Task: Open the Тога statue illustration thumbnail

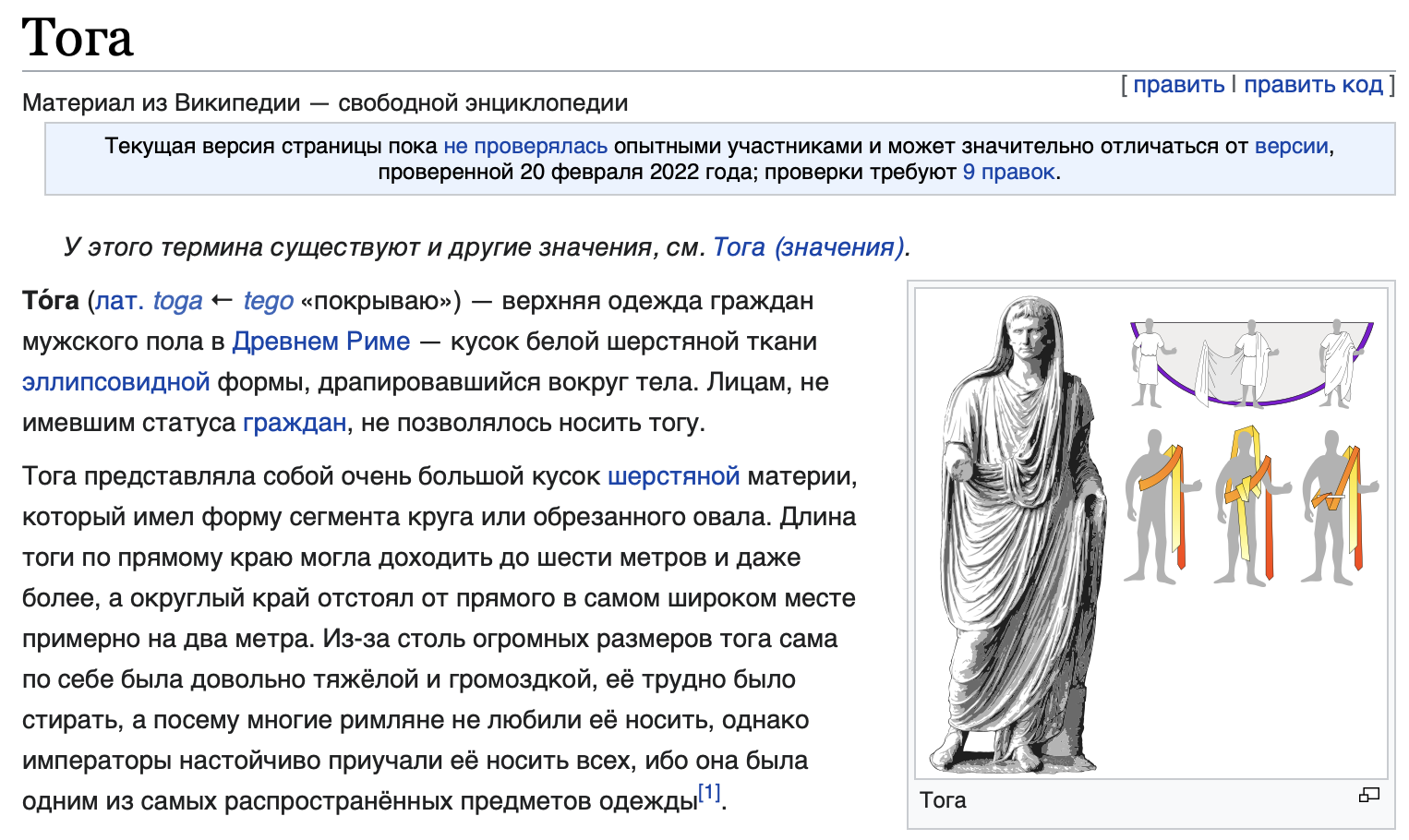Action: click(x=1151, y=534)
